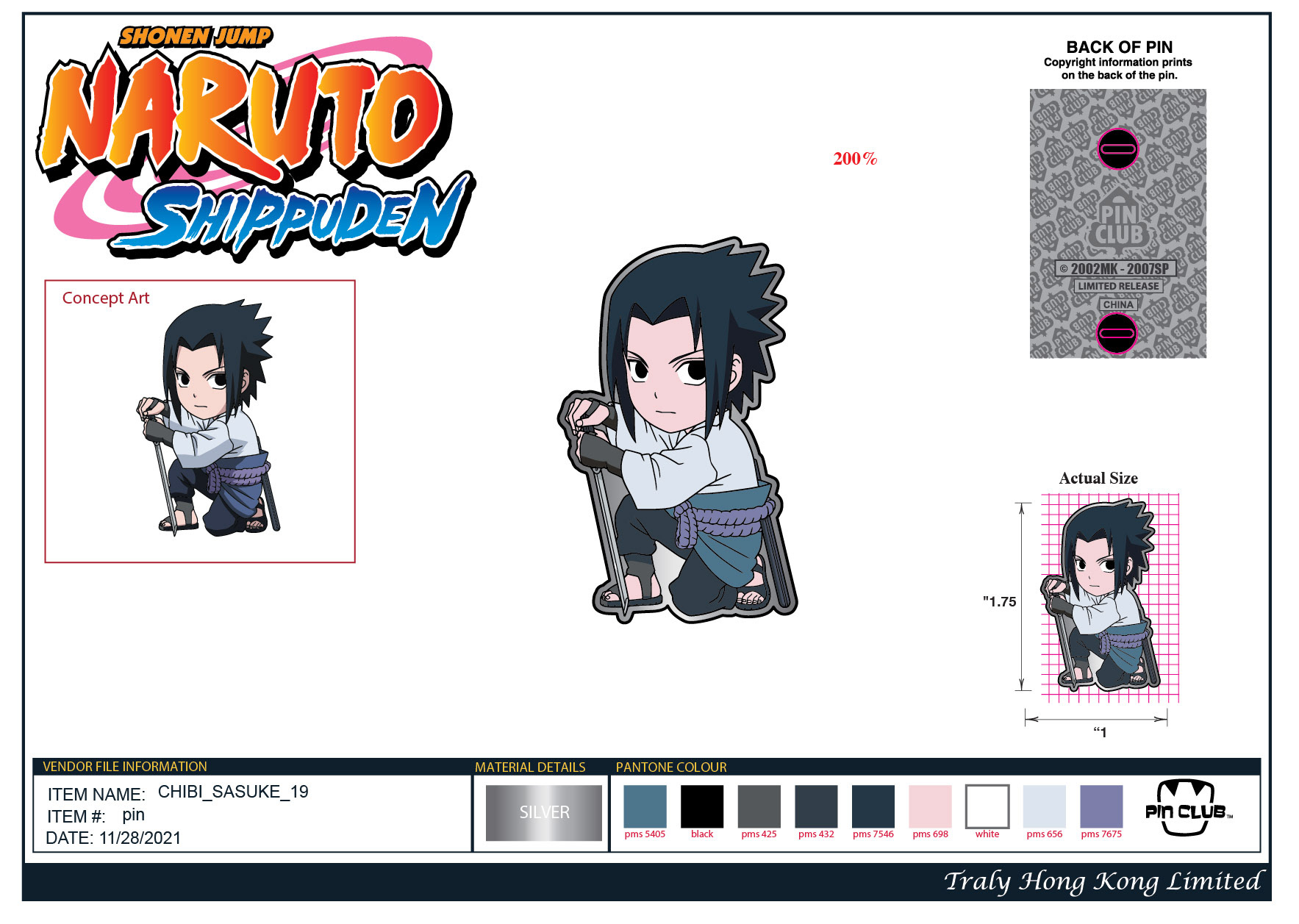Pick the pms 5405 color swatch
1299x924 pixels.
tap(645, 806)
